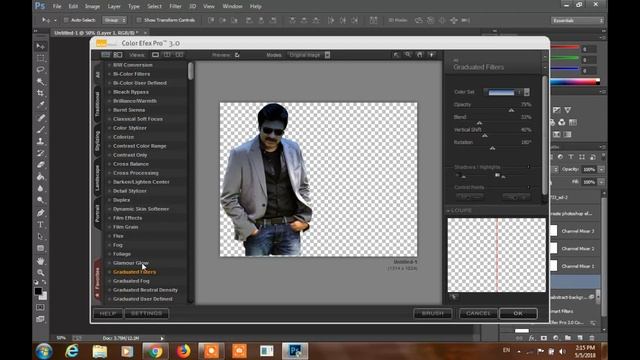Select the Hand tool
The image size is (640, 360).
(40, 260)
